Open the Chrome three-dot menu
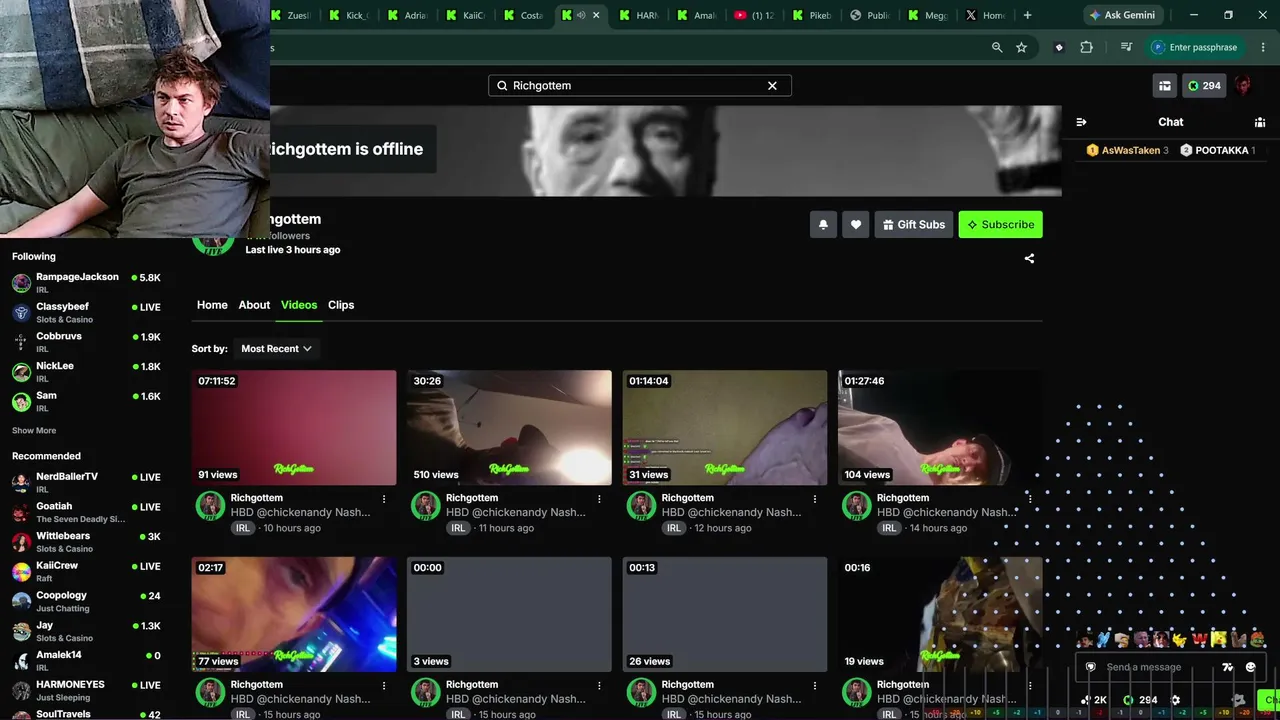The height and width of the screenshot is (720, 1280). coord(1263,47)
